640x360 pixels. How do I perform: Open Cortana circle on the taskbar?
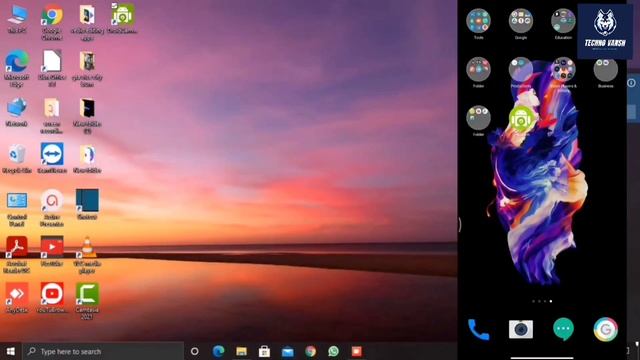195,351
